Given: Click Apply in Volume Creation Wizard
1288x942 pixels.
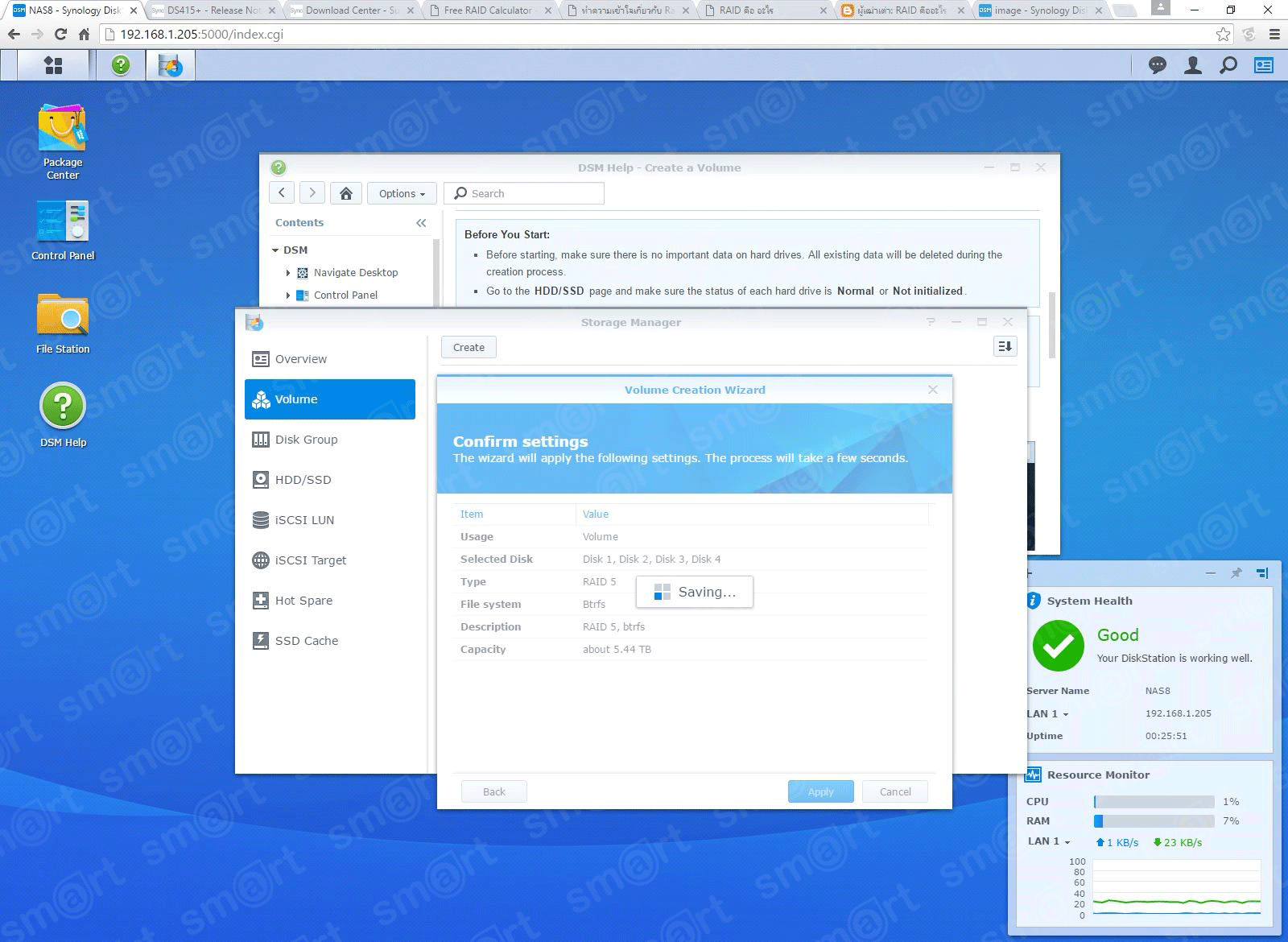Looking at the screenshot, I should tap(821, 791).
